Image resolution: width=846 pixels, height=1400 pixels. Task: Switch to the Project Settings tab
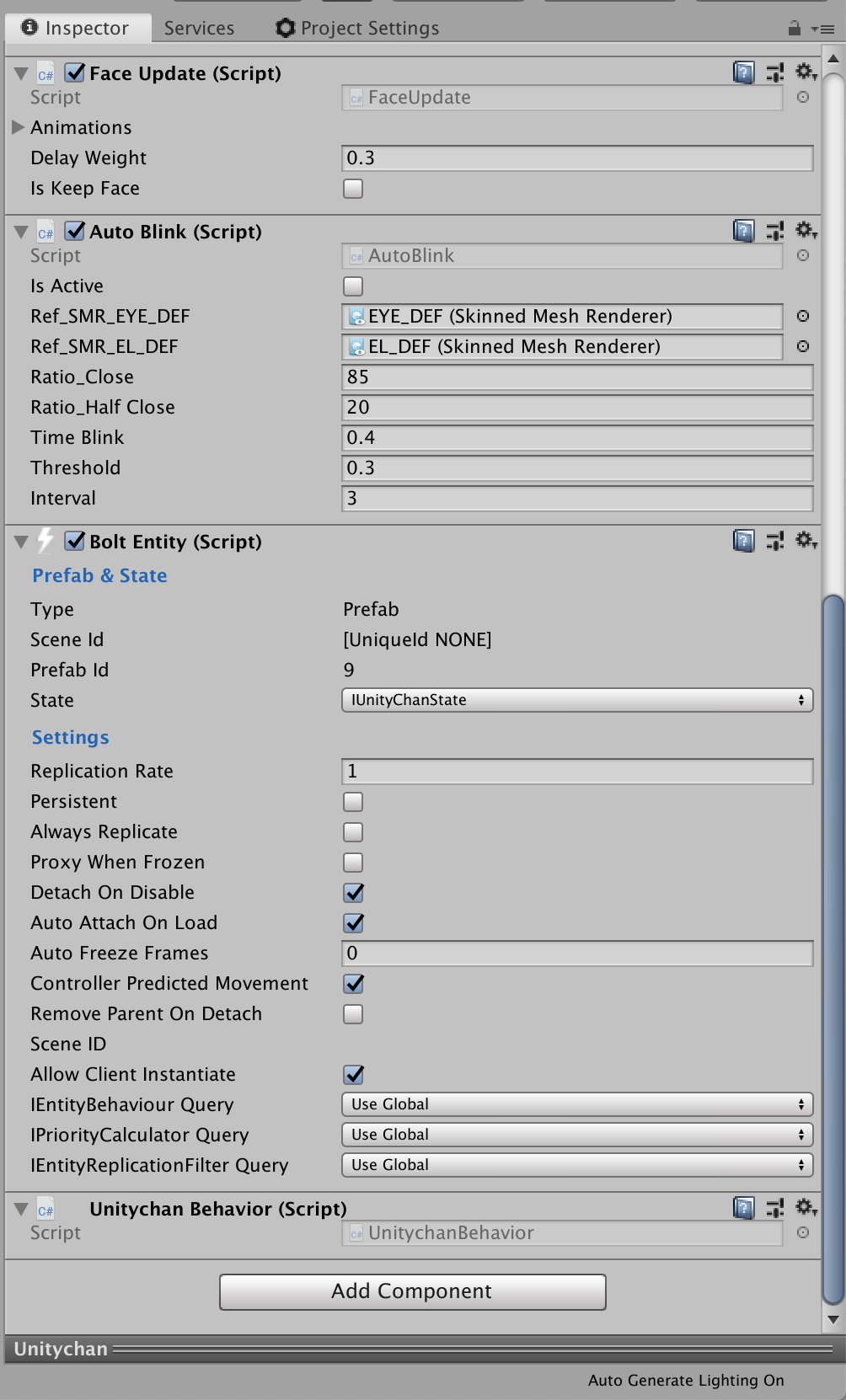coord(358,28)
